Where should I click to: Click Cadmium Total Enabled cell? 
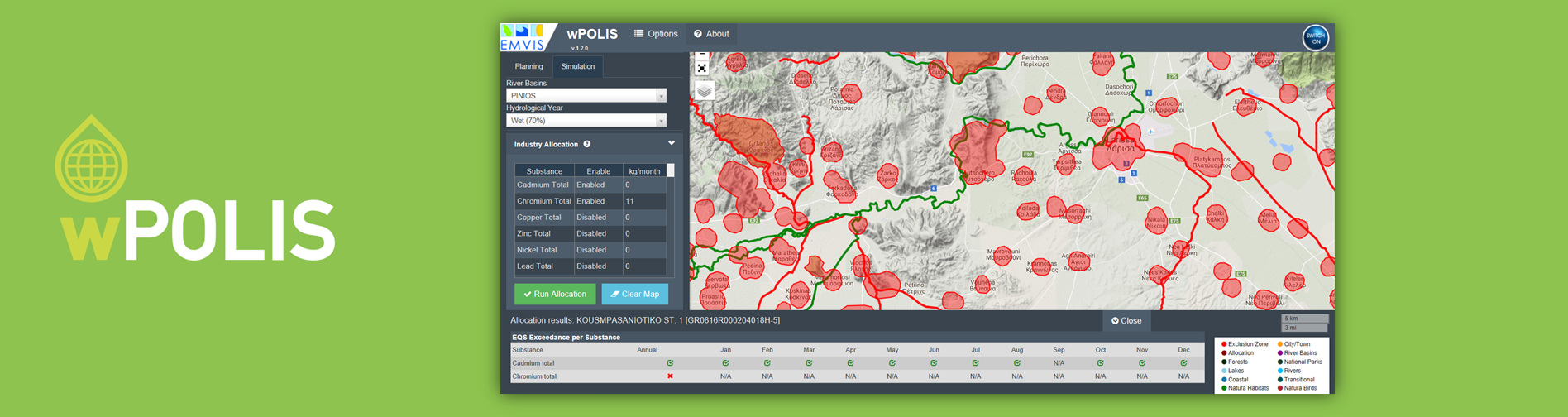(599, 185)
